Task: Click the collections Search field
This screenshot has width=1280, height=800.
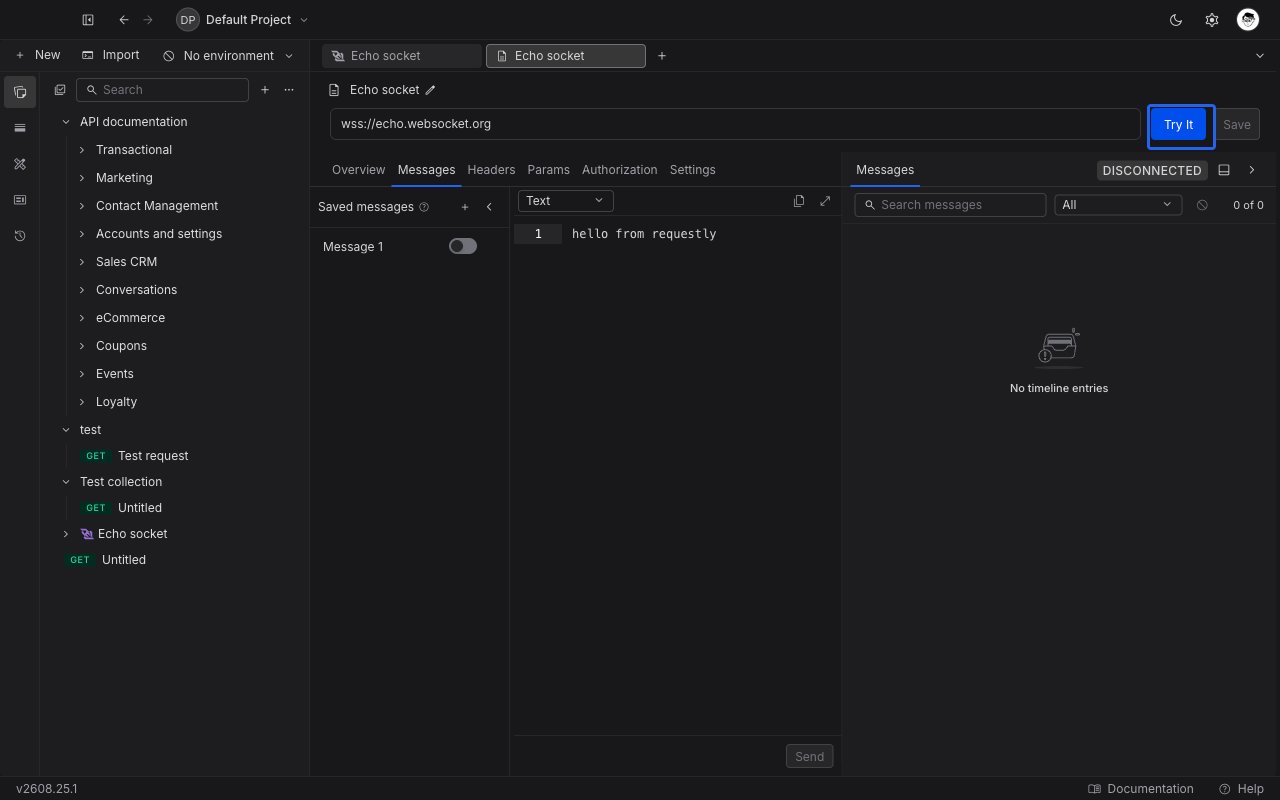Action: coord(162,90)
